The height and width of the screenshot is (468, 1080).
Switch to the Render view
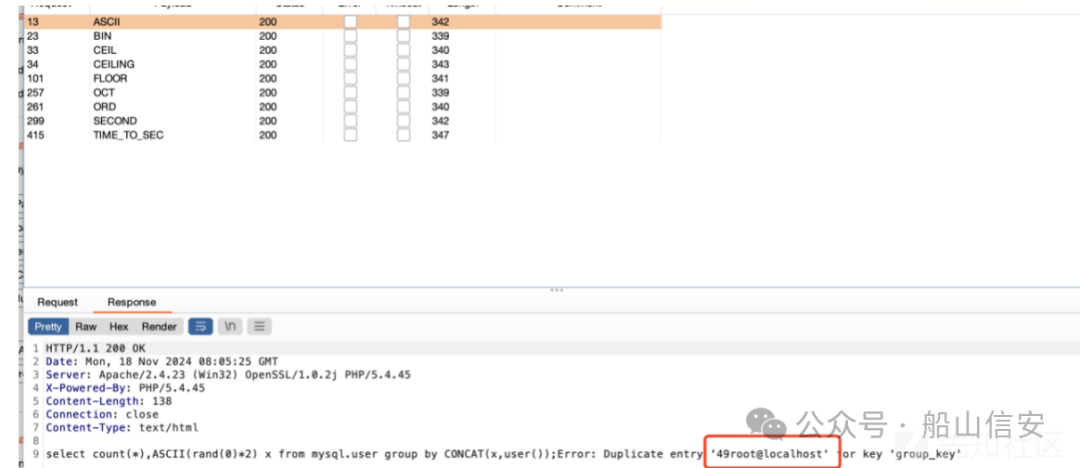159,327
